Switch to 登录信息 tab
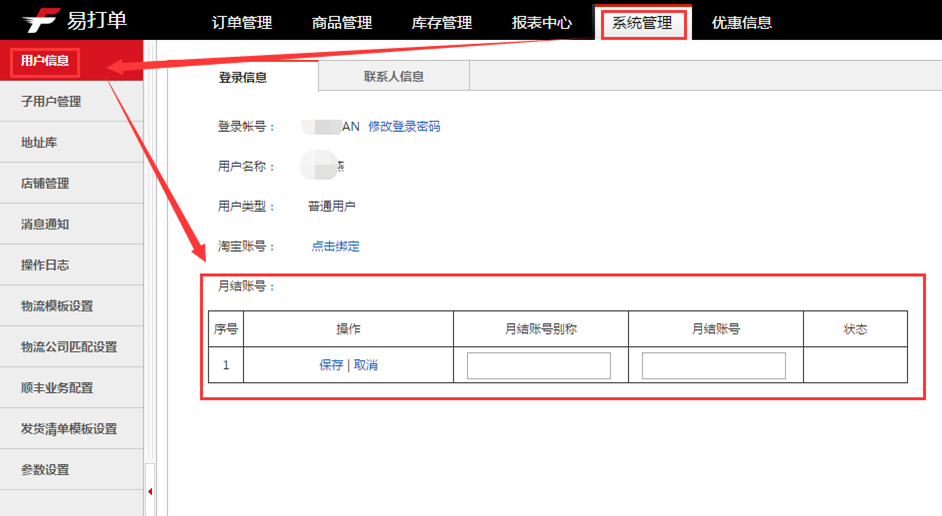This screenshot has width=942, height=516. [x=243, y=77]
